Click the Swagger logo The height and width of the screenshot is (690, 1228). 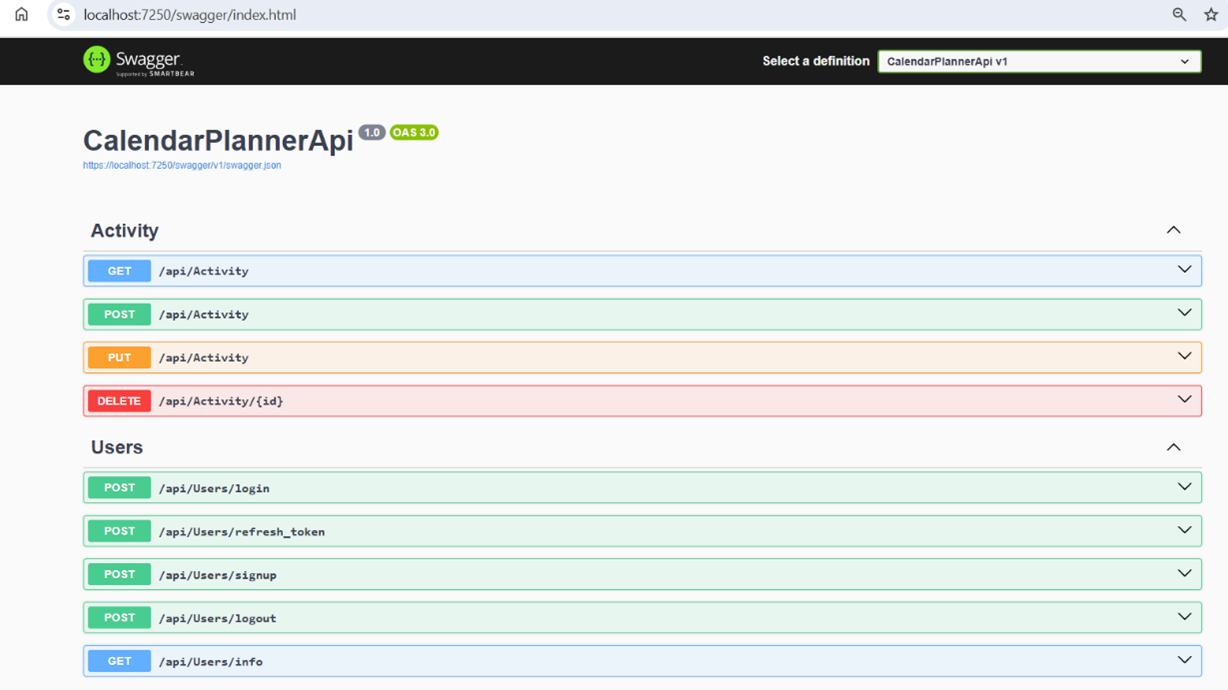(139, 61)
